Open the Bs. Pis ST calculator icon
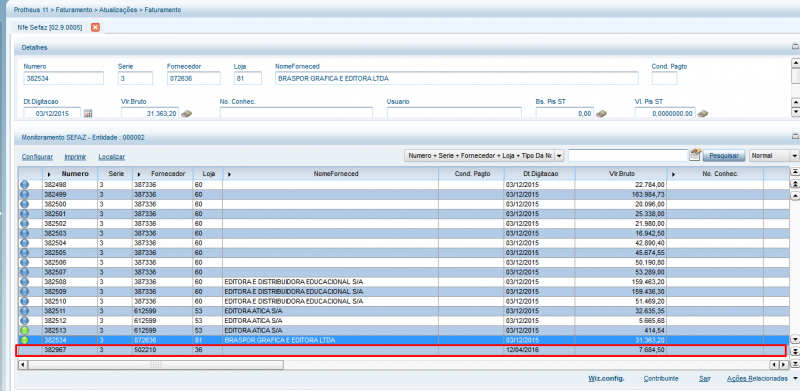Viewport: 800px width, 391px height. pos(601,113)
